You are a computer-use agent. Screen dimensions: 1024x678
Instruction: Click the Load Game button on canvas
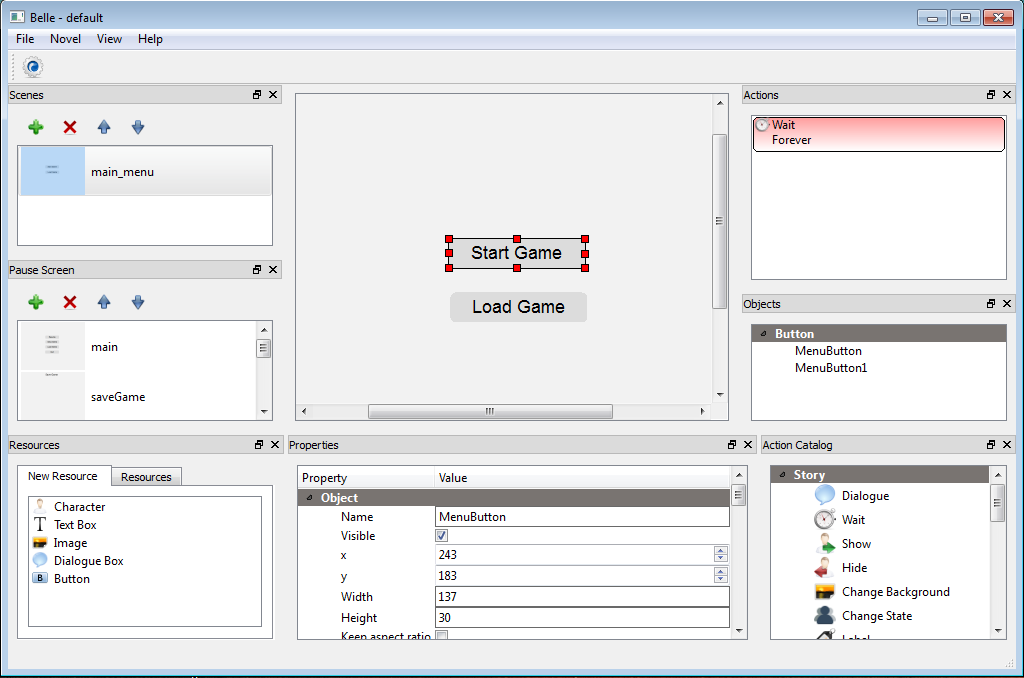click(518, 307)
